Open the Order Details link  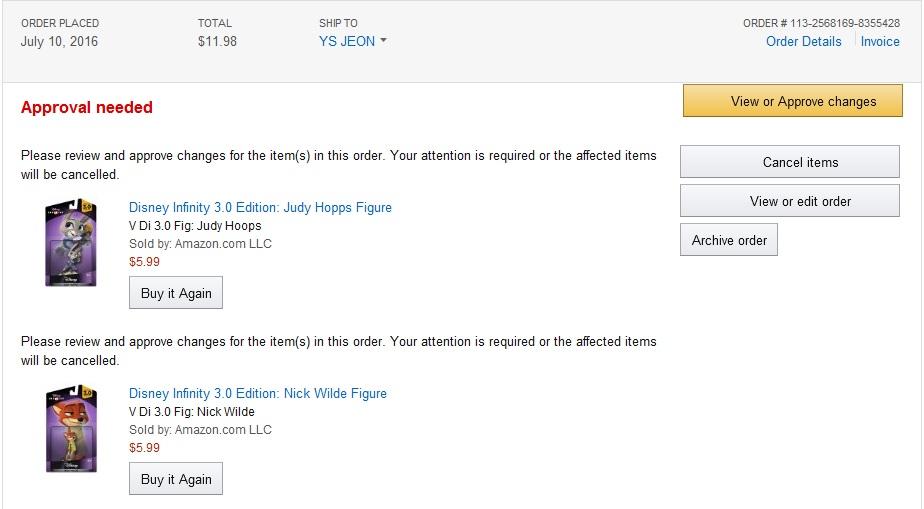803,41
